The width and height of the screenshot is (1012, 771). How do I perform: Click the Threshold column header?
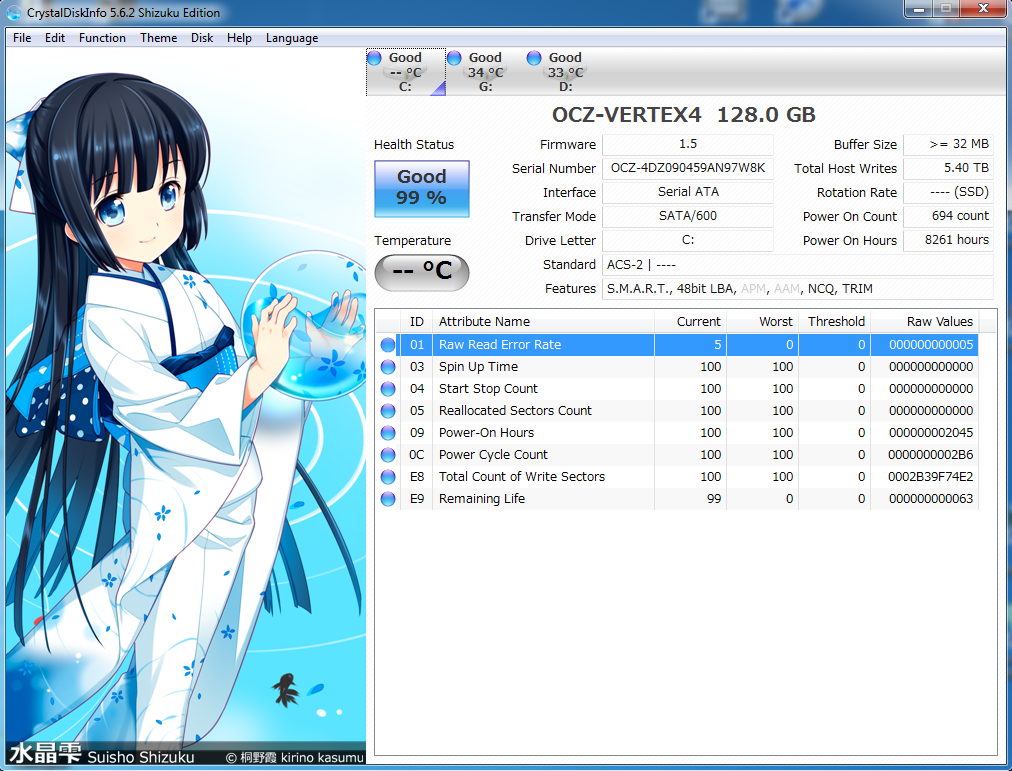[835, 321]
